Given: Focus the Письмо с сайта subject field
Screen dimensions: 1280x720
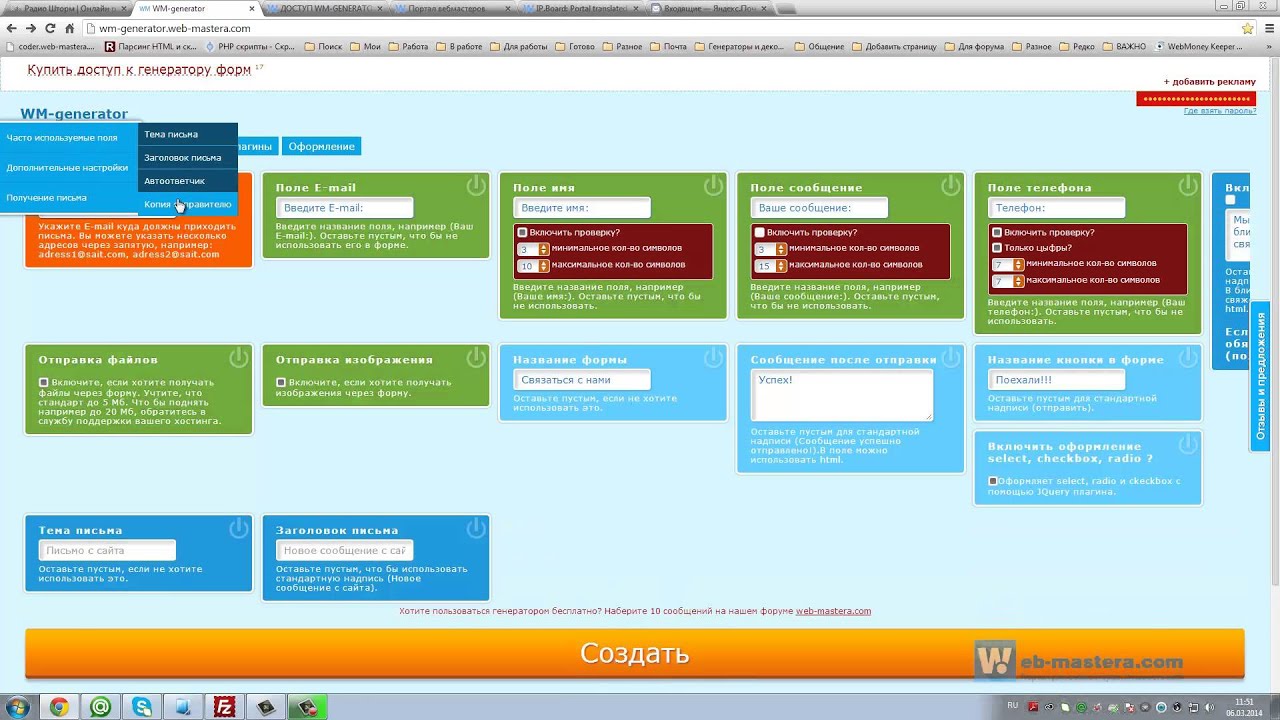Looking at the screenshot, I should point(107,550).
